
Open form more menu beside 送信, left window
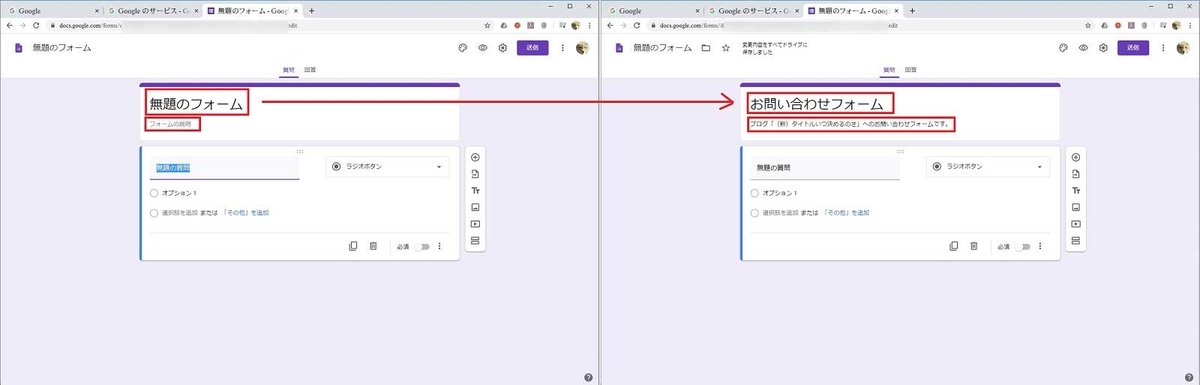tap(562, 48)
